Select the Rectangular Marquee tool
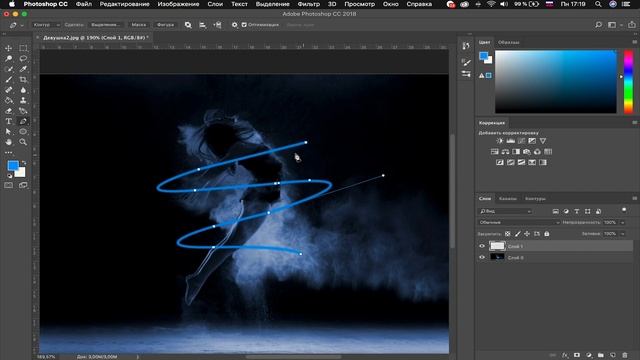This screenshot has width=640, height=360. click(23, 48)
